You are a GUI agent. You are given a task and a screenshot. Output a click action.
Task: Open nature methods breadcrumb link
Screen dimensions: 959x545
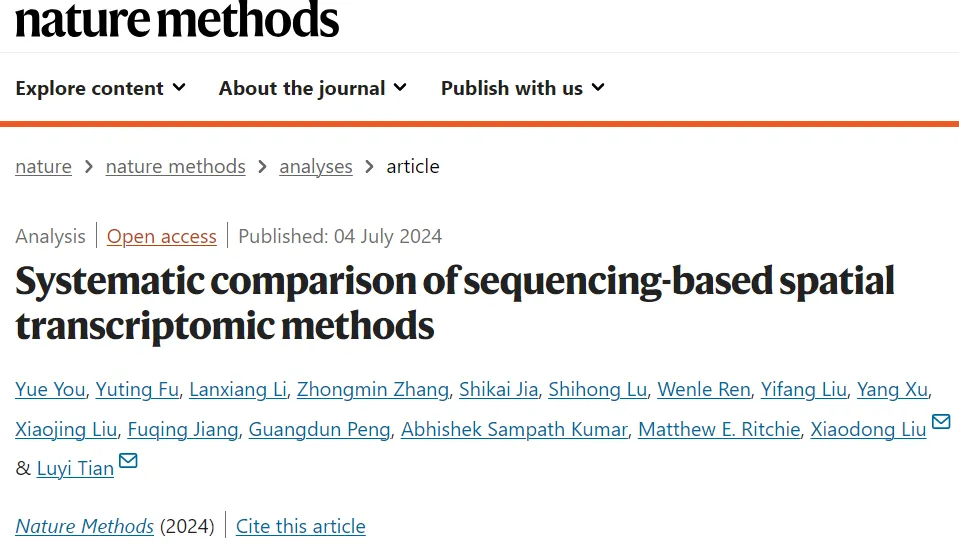tap(176, 166)
